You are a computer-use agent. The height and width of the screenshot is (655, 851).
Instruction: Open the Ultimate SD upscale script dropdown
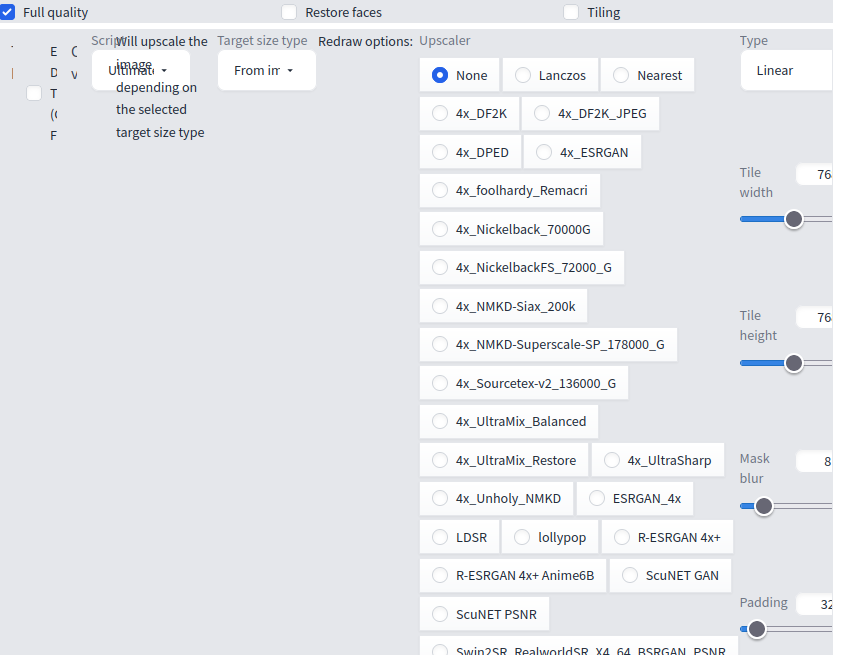(140, 70)
